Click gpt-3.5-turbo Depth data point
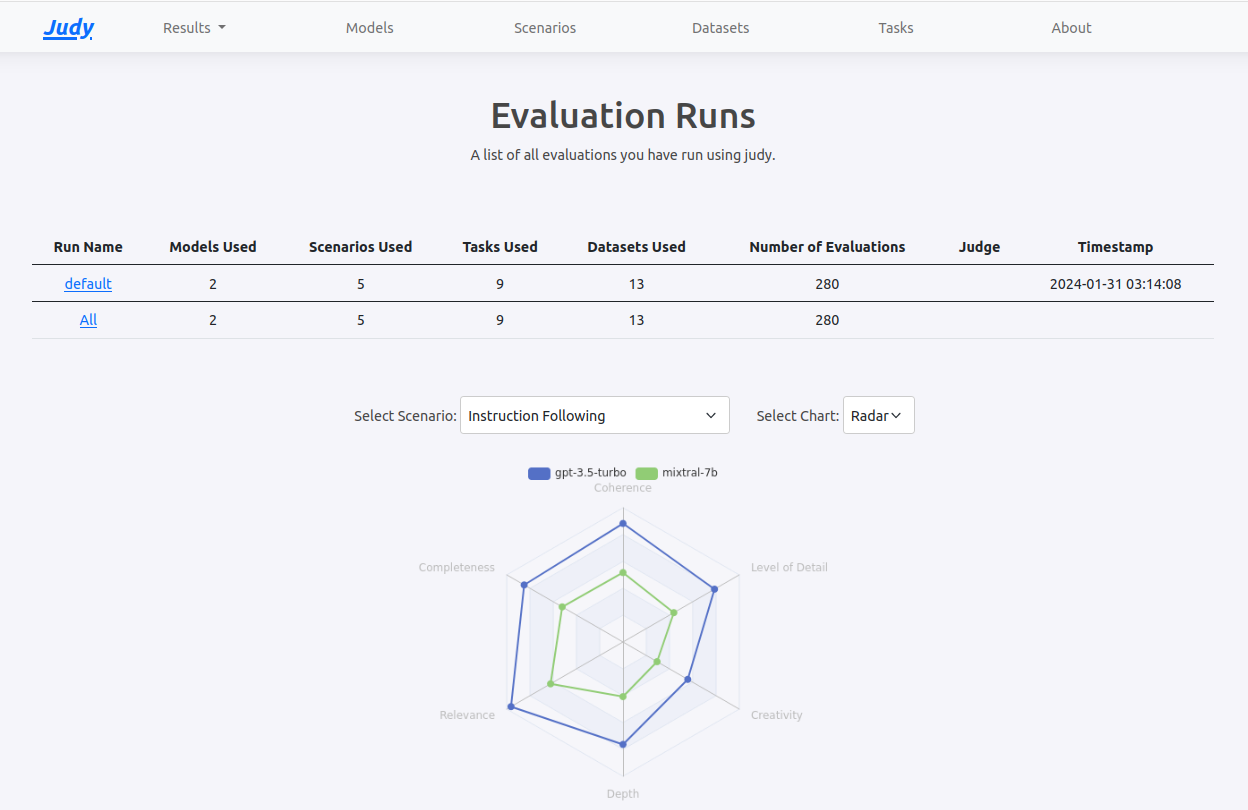1248x810 pixels. click(623, 744)
